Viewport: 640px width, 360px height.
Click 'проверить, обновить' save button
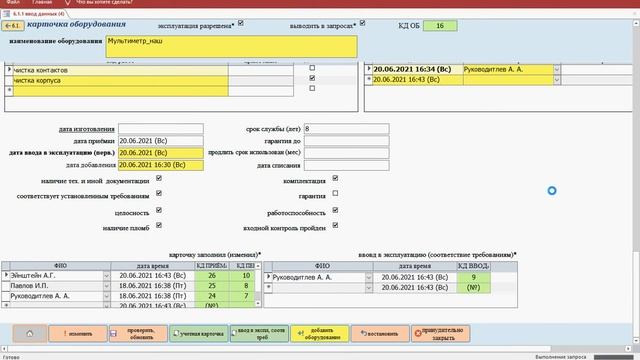(x=138, y=333)
